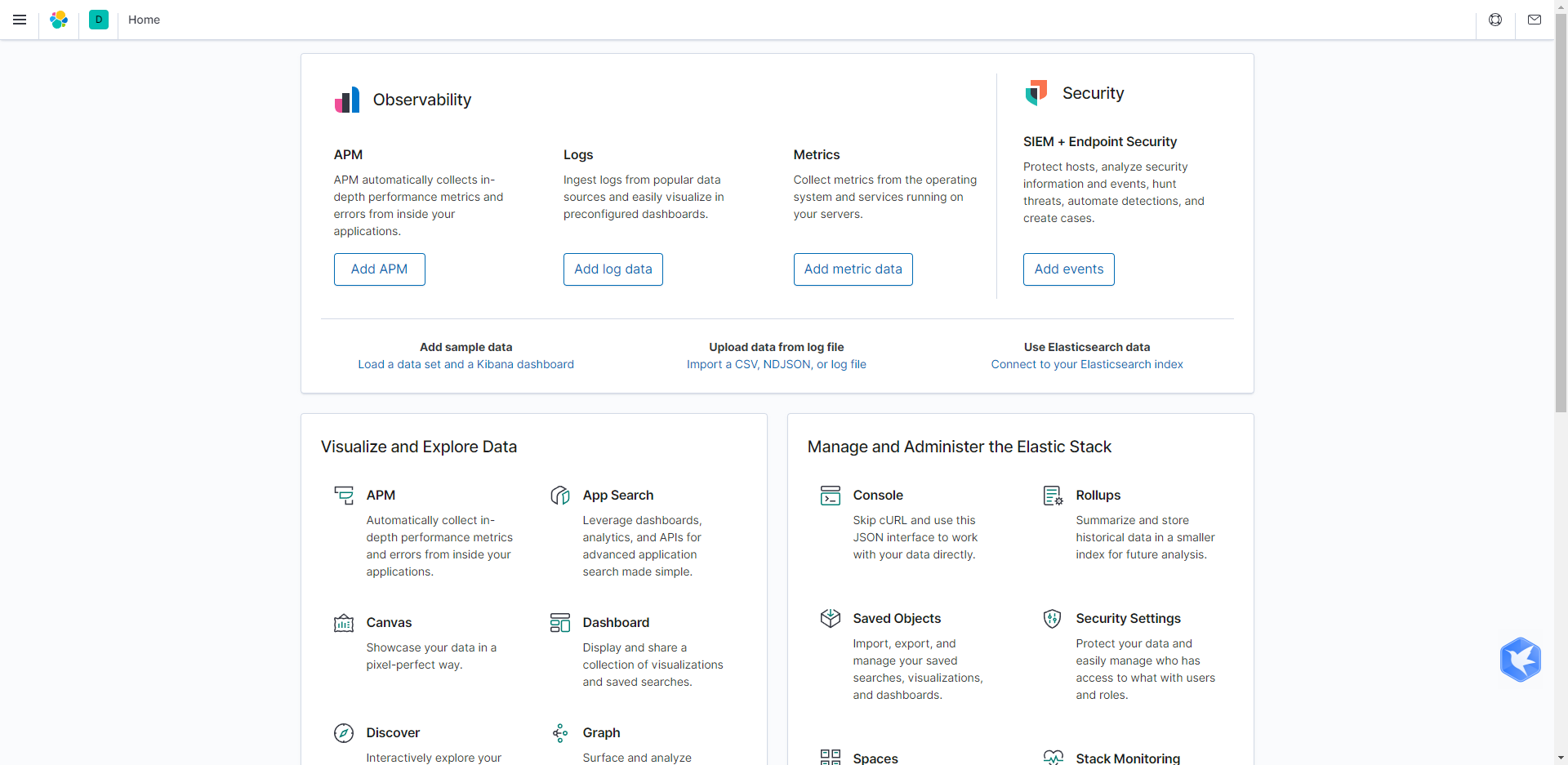Open the Stack Monitoring heartbeat icon
Image resolution: width=1568 pixels, height=765 pixels.
[x=1053, y=758]
